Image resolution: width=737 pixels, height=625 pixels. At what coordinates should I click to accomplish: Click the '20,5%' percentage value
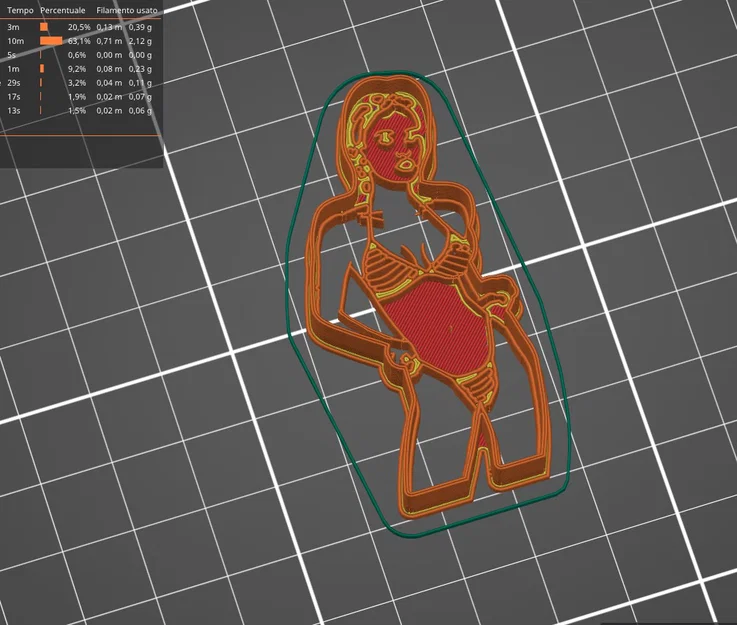point(79,27)
